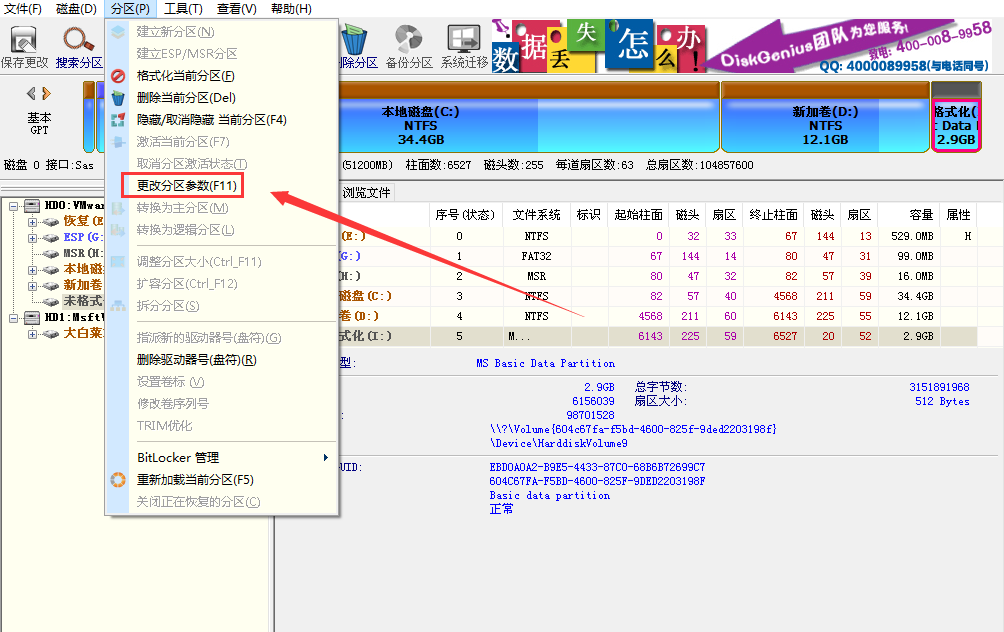Switch to the 浏览文件 tab
1004x632 pixels.
coord(366,193)
